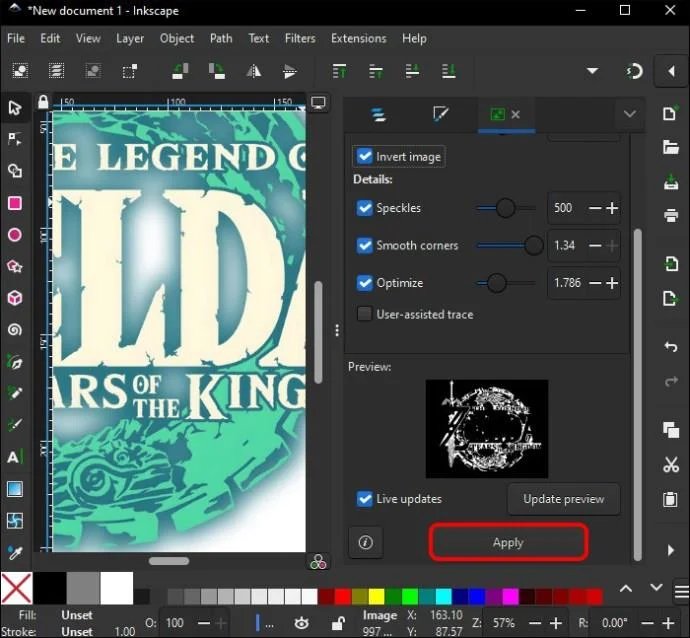Increase Speckles value with plus

point(612,208)
